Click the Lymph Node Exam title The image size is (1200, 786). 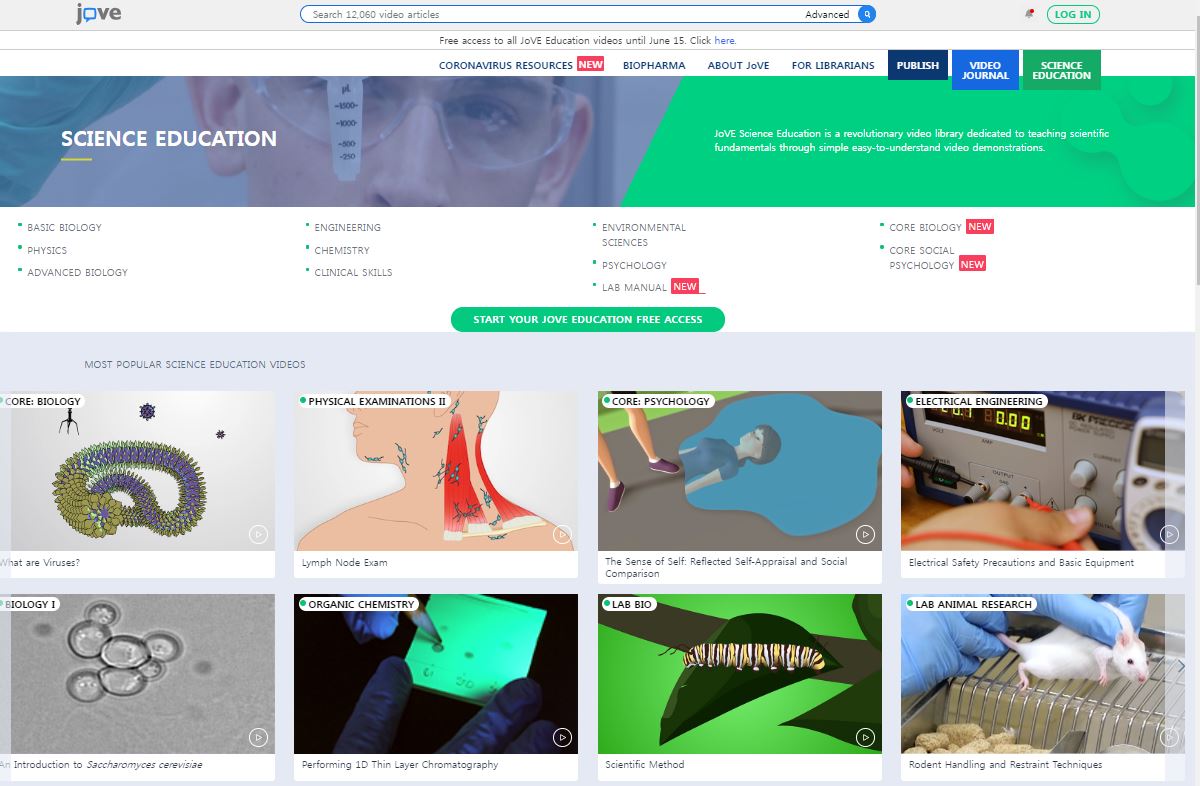click(x=344, y=562)
